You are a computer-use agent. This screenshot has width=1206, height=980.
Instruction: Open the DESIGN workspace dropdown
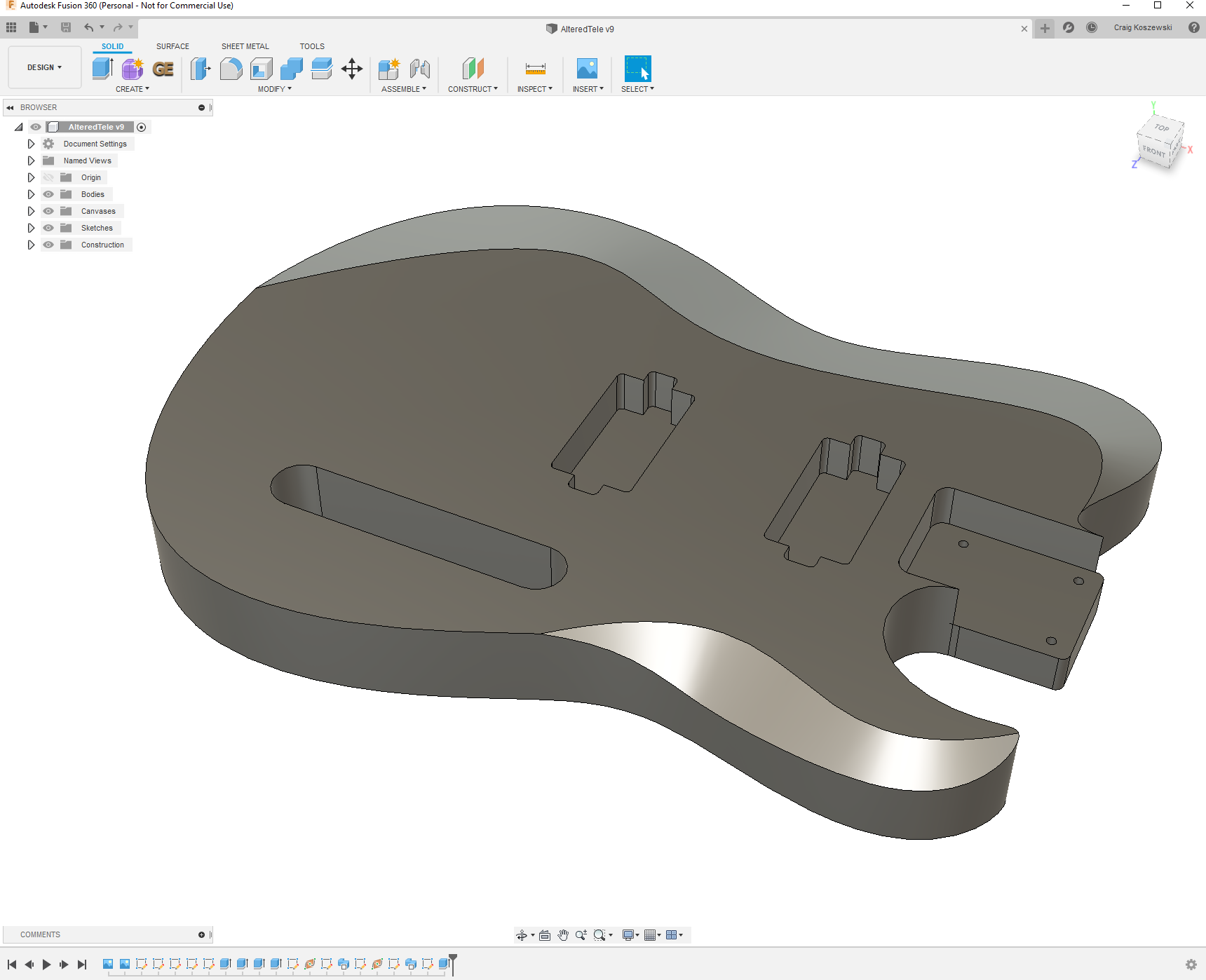45,67
